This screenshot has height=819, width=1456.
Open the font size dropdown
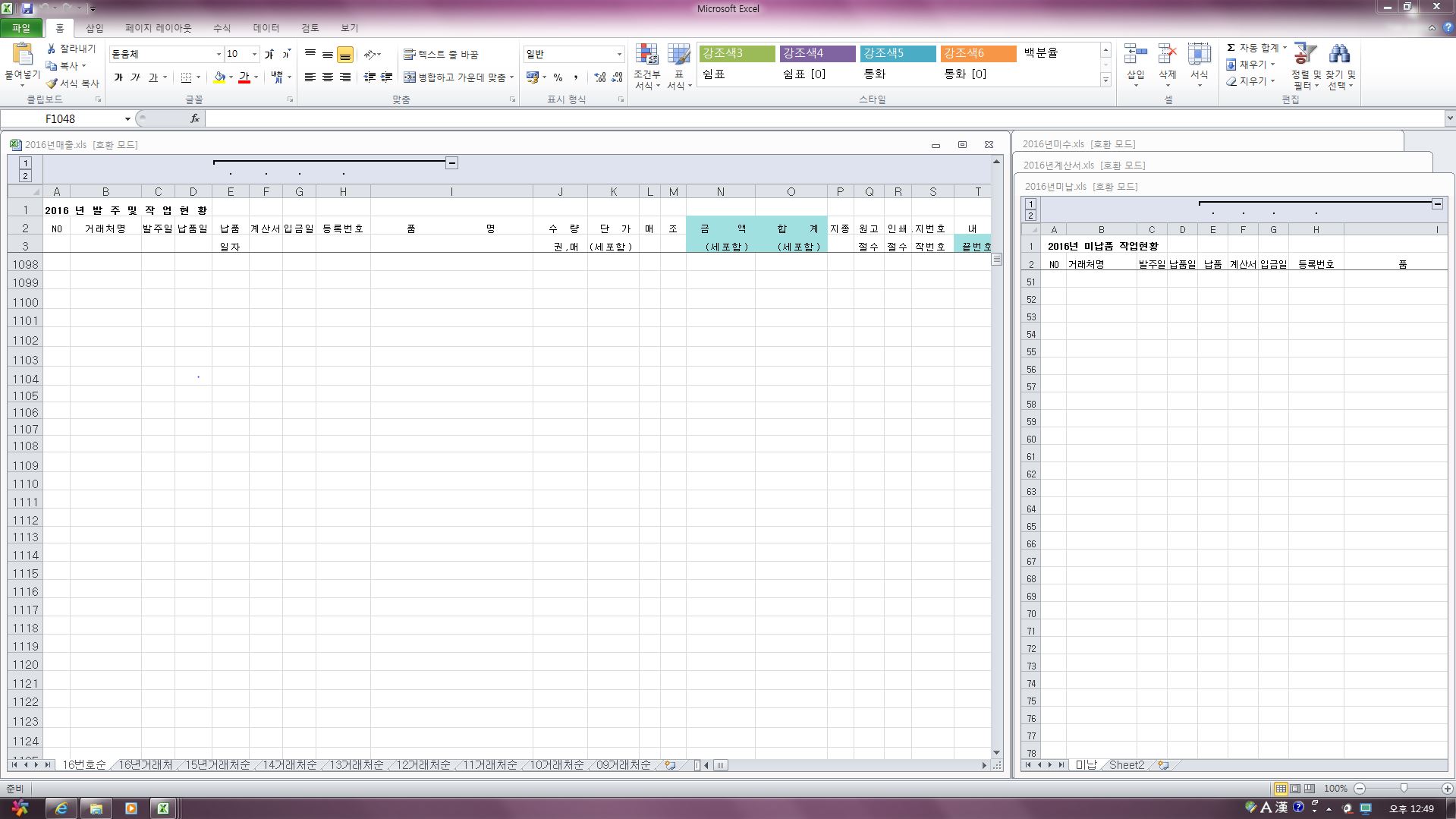pos(254,54)
